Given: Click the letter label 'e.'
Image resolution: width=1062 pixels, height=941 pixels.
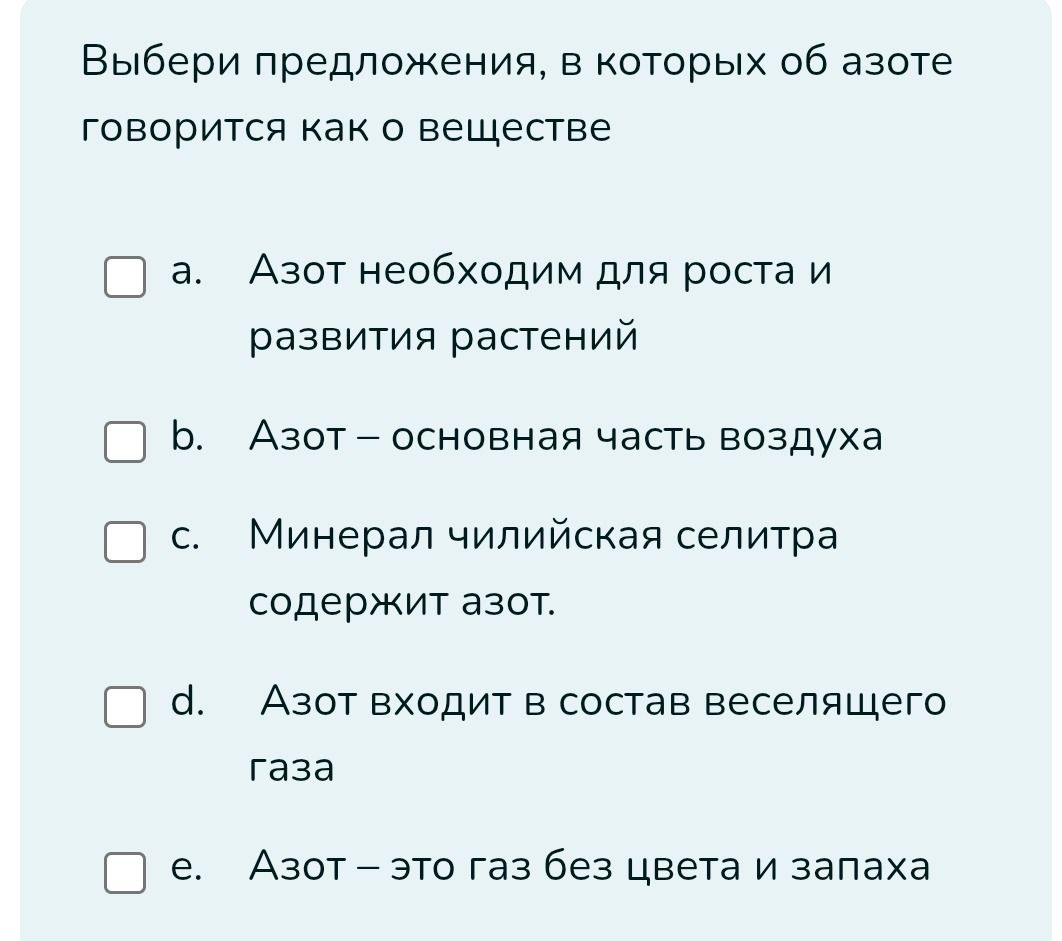Looking at the screenshot, I should [186, 869].
